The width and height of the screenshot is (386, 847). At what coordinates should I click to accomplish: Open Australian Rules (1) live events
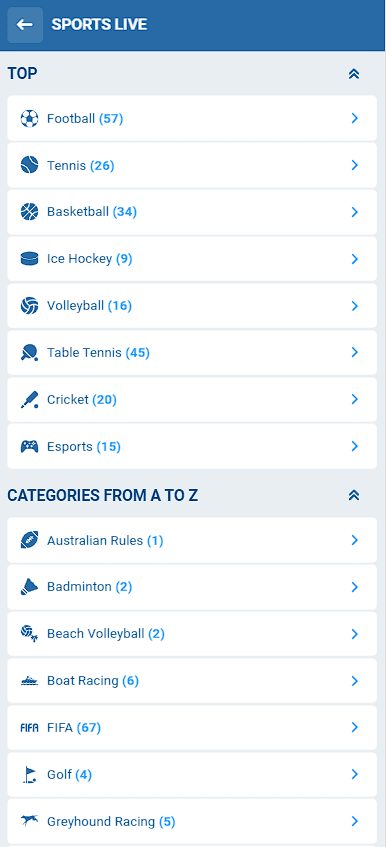[x=192, y=540]
